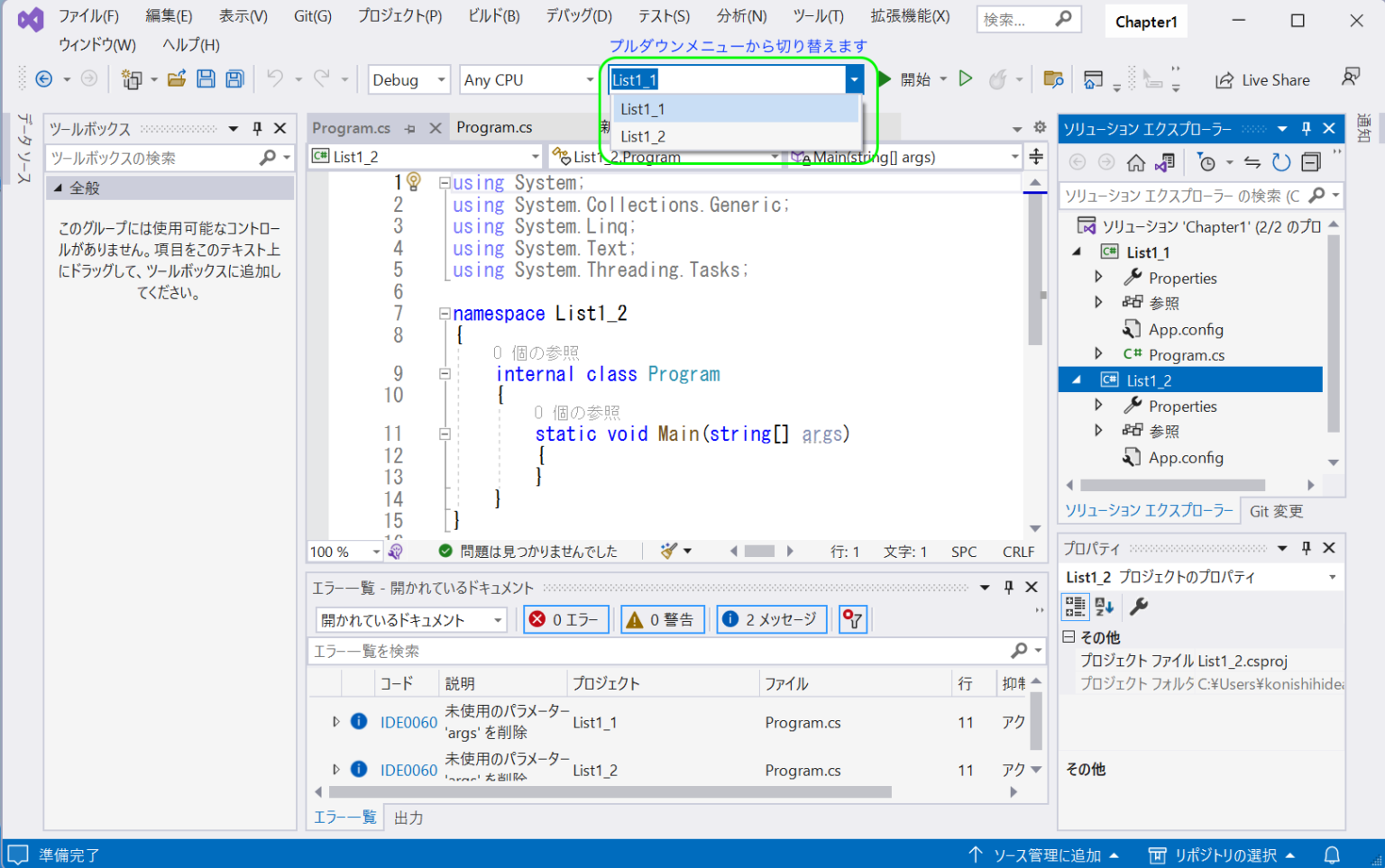The width and height of the screenshot is (1385, 868).
Task: Run Code Cleanup from the broom icon
Action: click(x=667, y=551)
